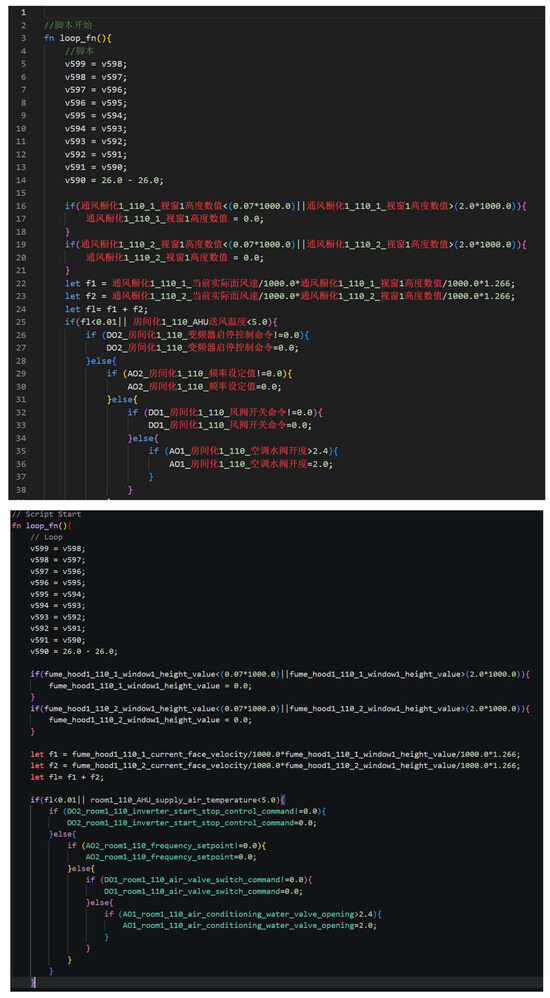Click the // Script Start comment

pos(46,514)
